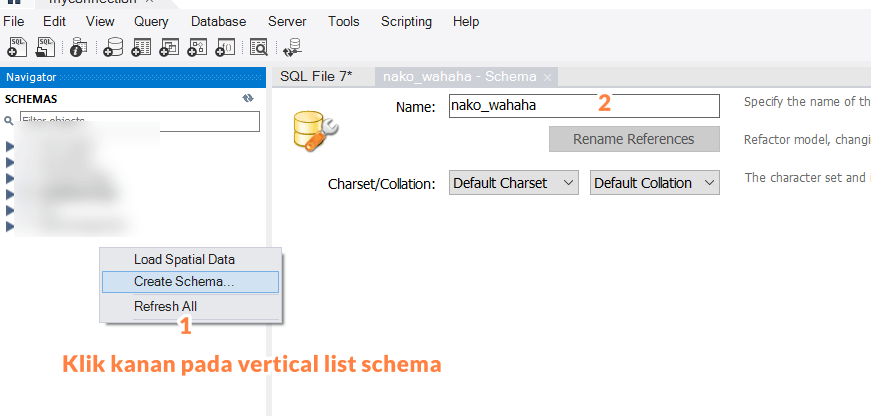Screen dimensions: 871x416
Task: Click the search table data icon
Action: [258, 45]
